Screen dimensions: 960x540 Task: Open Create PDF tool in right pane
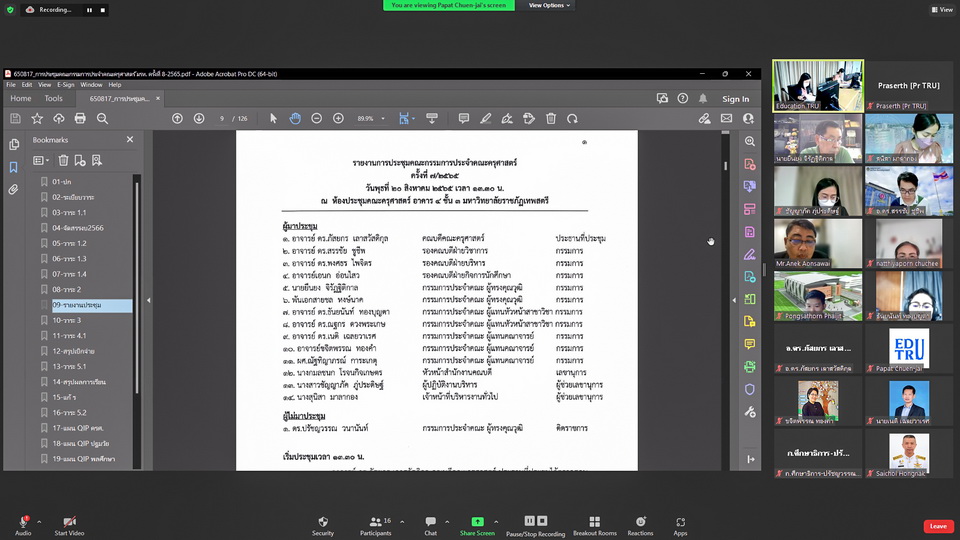coord(749,164)
